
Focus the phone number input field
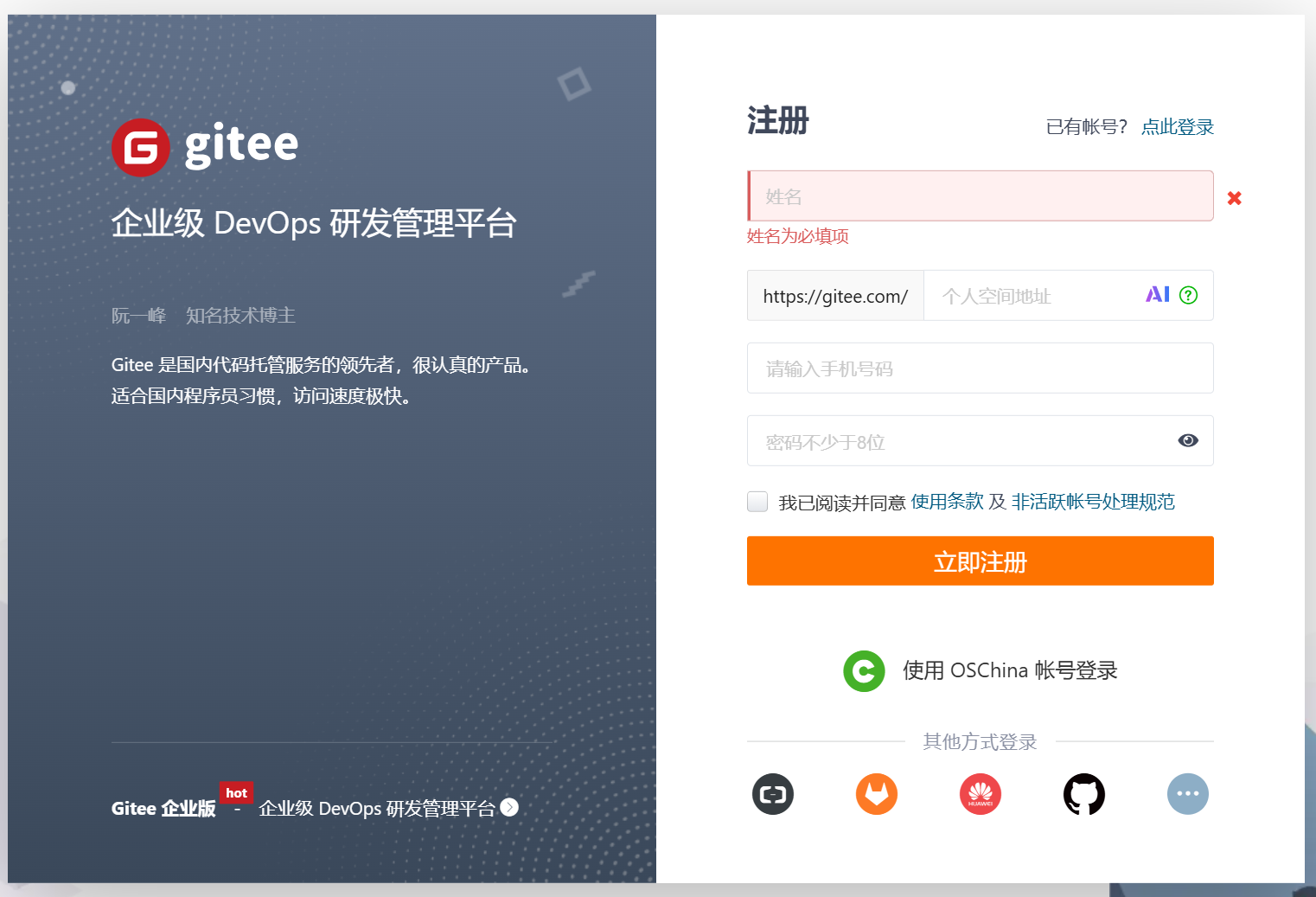click(981, 368)
